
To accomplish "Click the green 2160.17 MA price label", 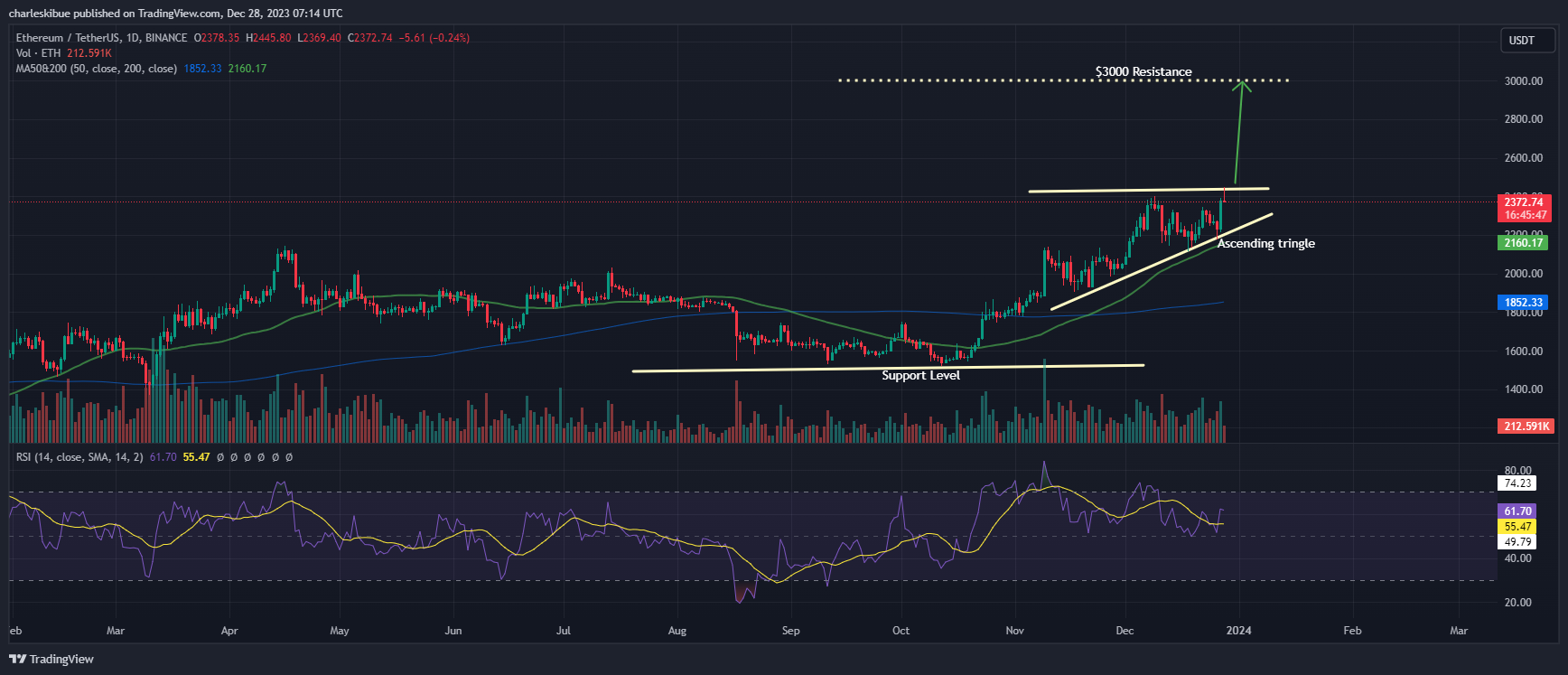I will click(1524, 242).
